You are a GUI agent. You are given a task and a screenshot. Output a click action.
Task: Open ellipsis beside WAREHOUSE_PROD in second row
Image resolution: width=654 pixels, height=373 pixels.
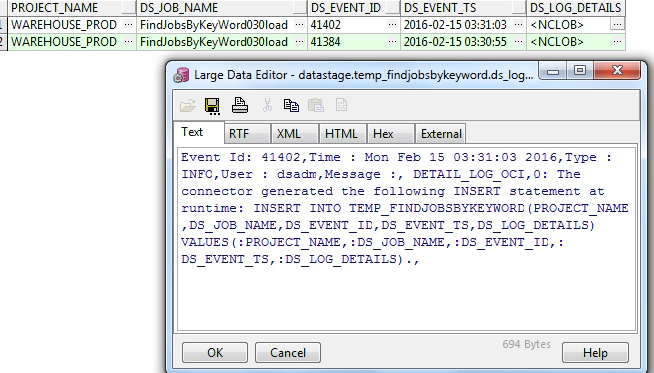tap(128, 42)
